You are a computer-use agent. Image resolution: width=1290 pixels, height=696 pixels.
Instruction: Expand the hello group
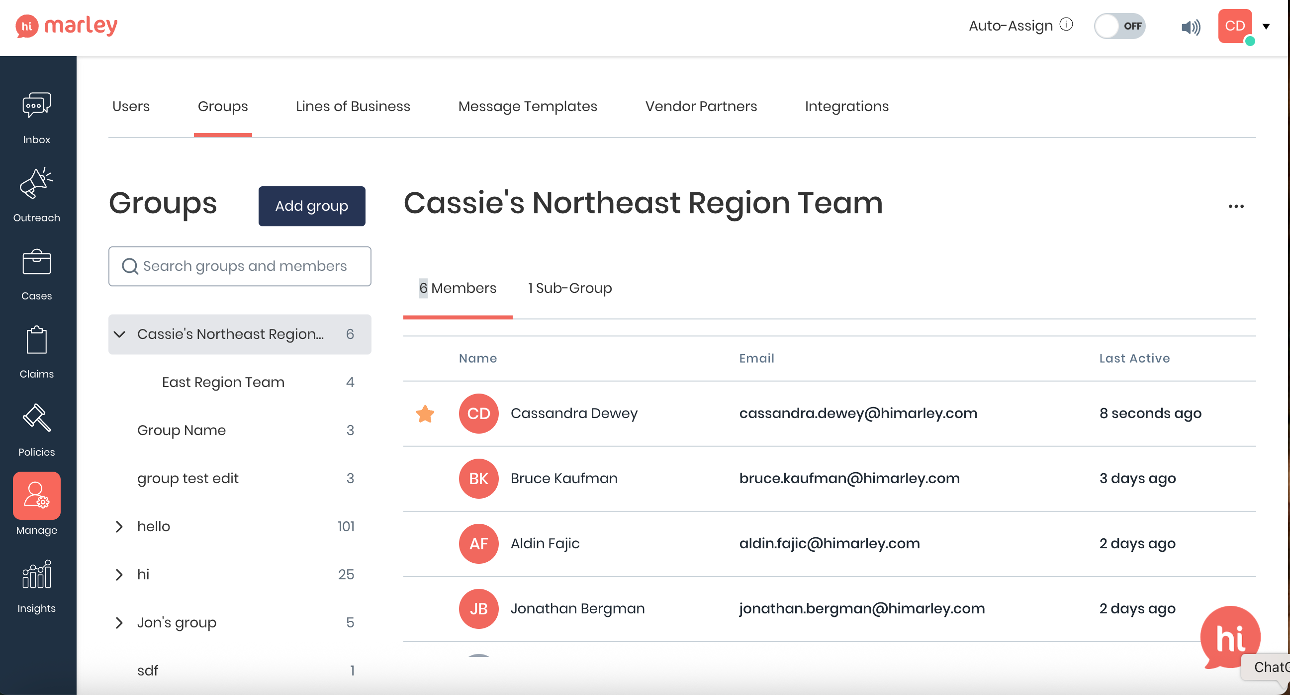tap(120, 527)
